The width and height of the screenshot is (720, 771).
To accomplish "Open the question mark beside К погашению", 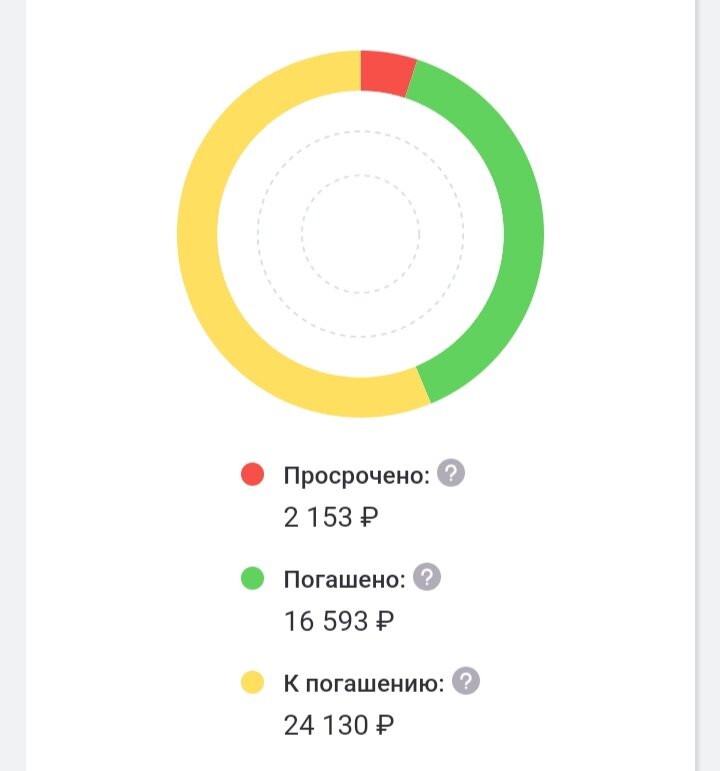I will (x=466, y=681).
